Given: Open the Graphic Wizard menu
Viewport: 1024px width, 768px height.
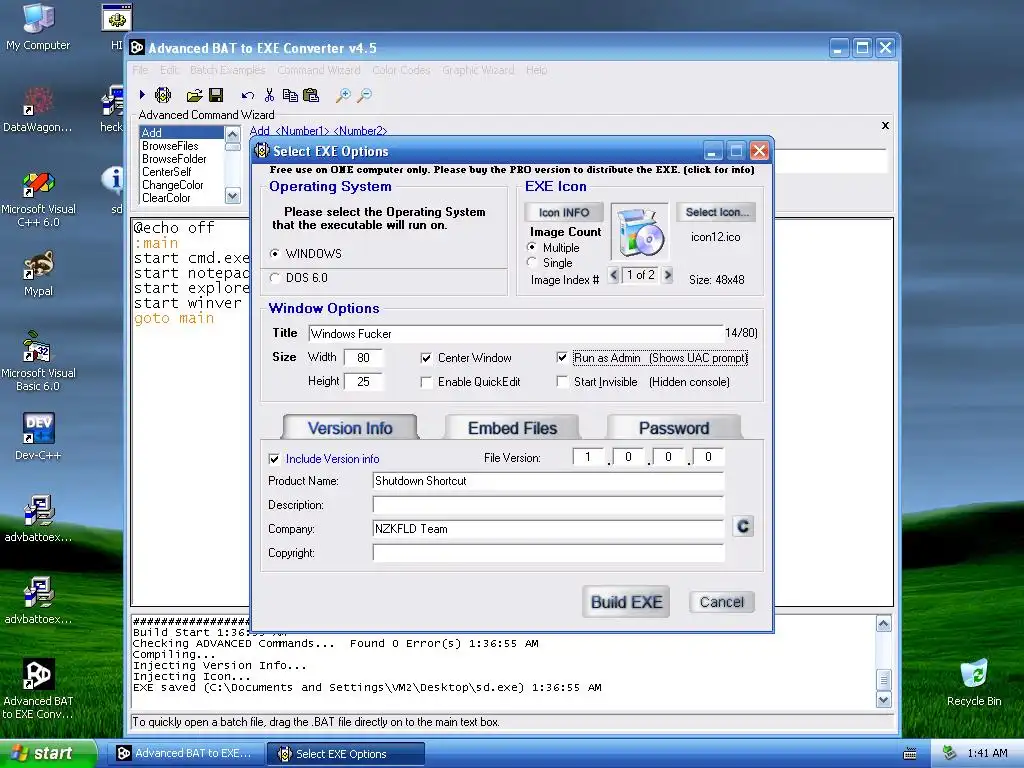Looking at the screenshot, I should [x=478, y=70].
